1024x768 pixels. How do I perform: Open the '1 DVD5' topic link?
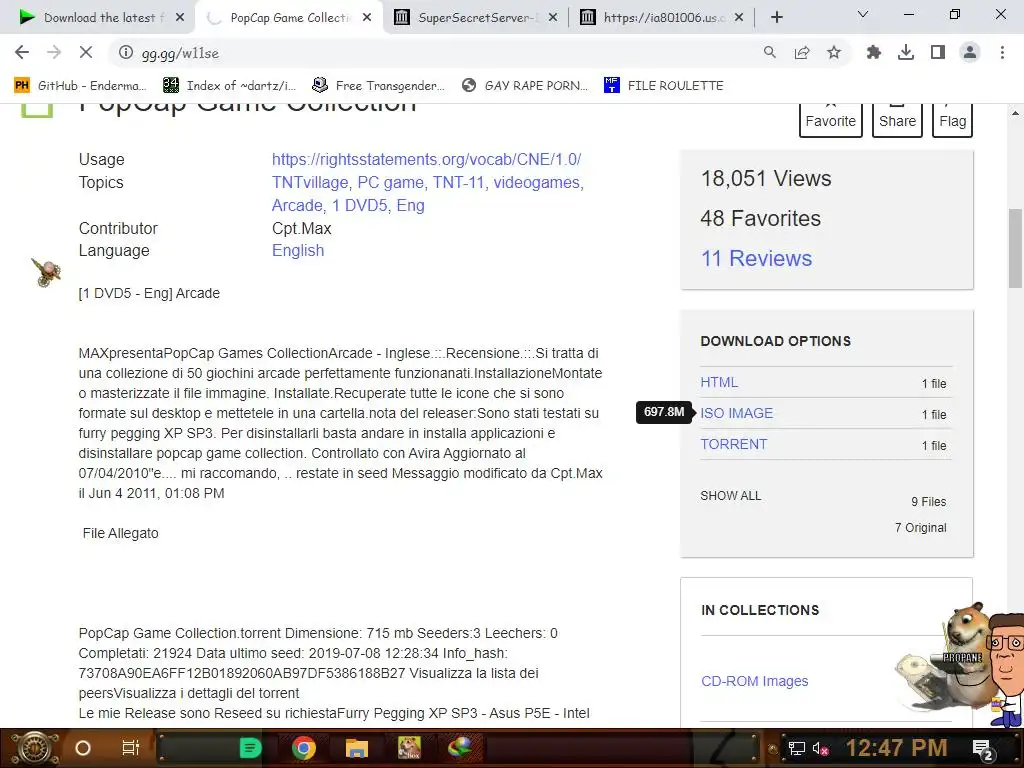[360, 205]
